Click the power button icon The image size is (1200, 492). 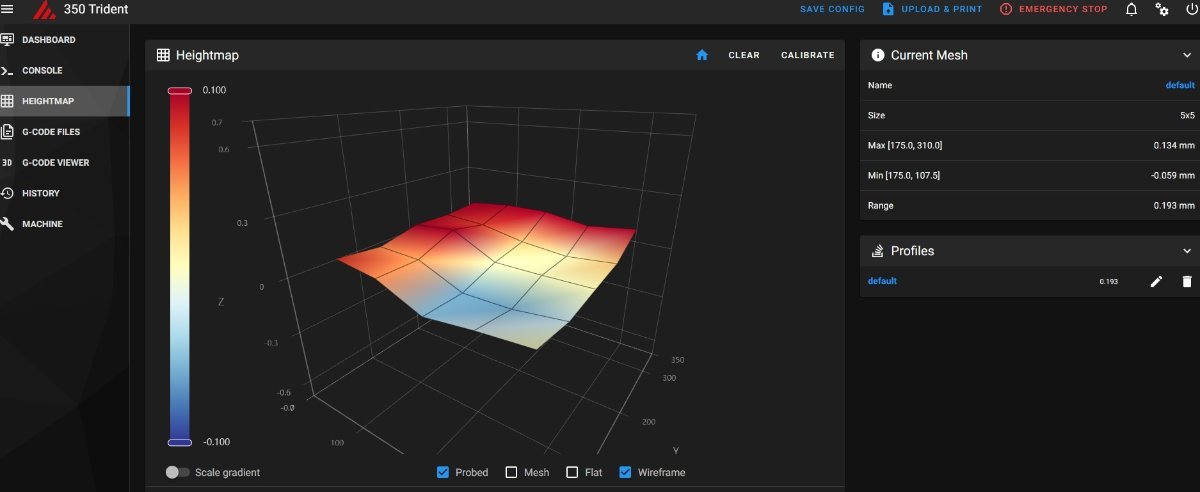[1191, 9]
